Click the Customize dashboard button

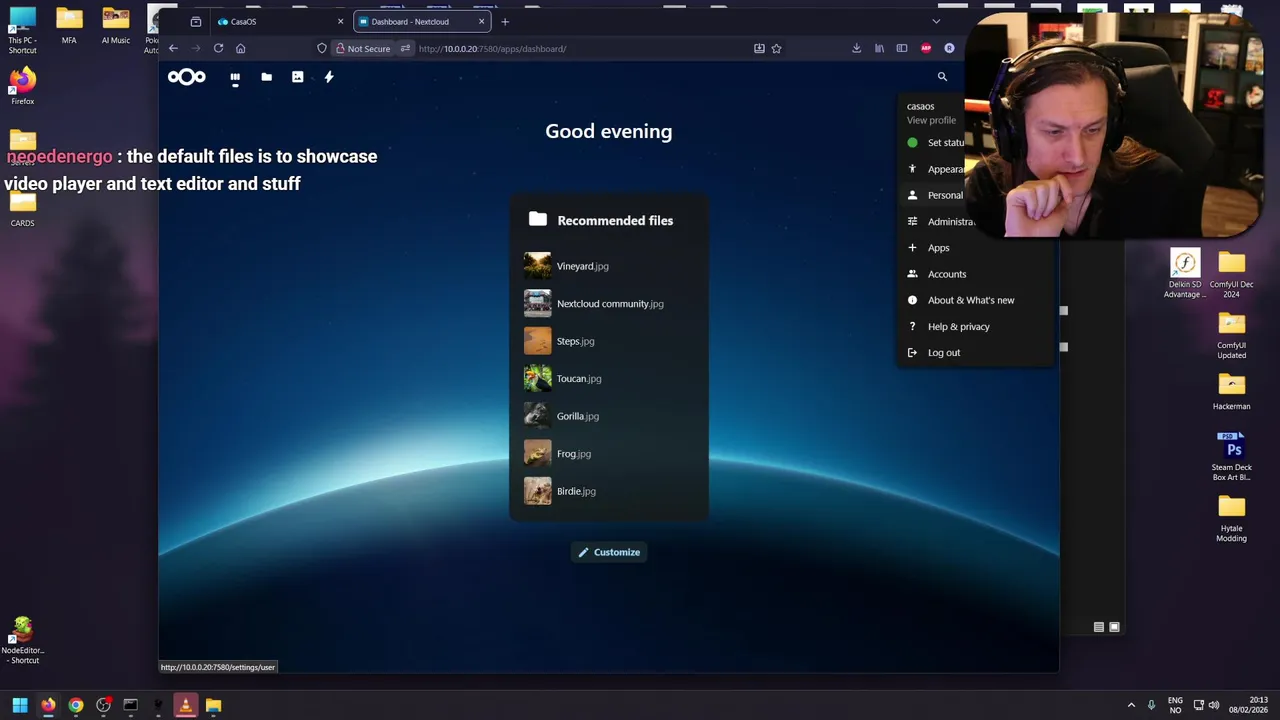click(609, 552)
